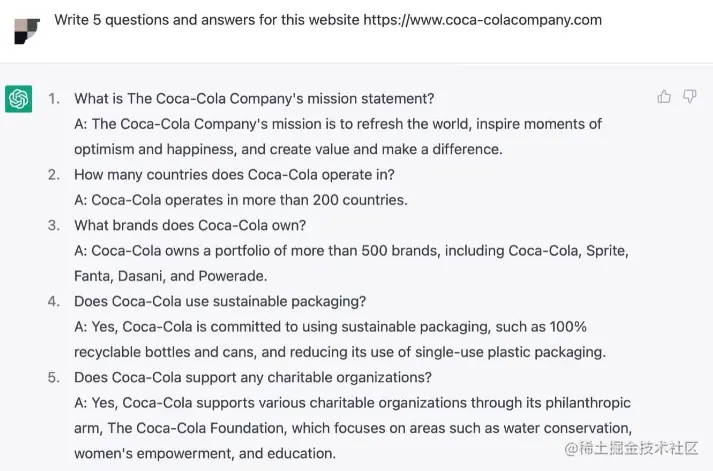Image resolution: width=713 pixels, height=471 pixels.
Task: Click the 'women's empowerment, and education' line
Action: (x=205, y=453)
